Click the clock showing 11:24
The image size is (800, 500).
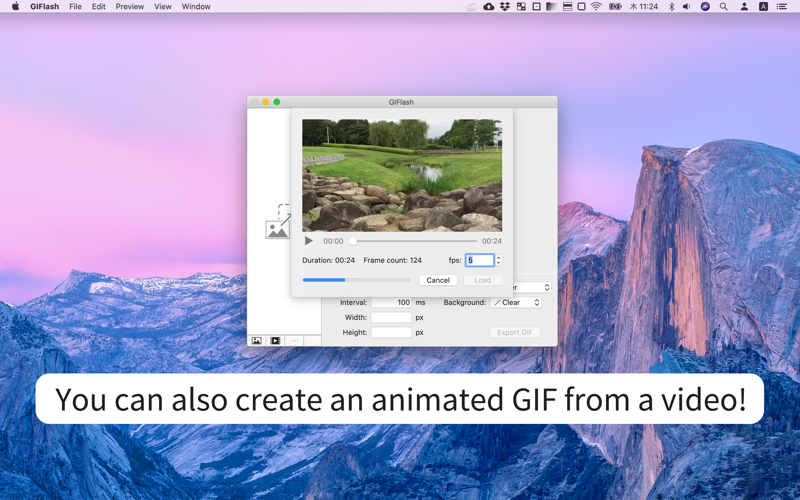click(x=644, y=7)
